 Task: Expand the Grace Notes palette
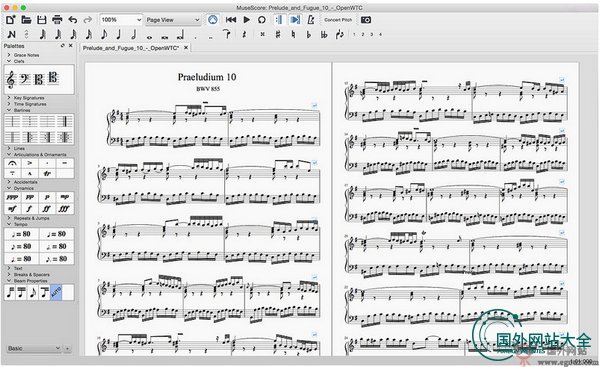pyautogui.click(x=9, y=55)
